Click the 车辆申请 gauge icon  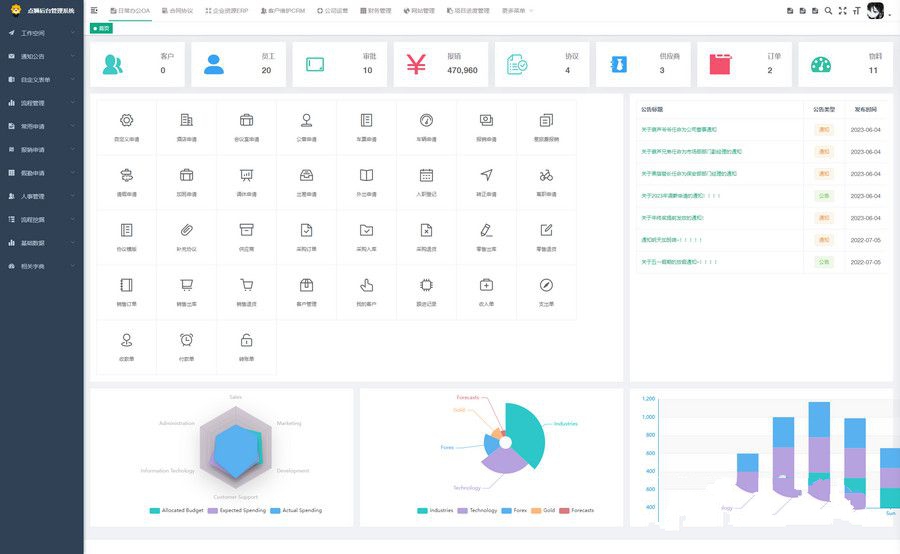426,121
